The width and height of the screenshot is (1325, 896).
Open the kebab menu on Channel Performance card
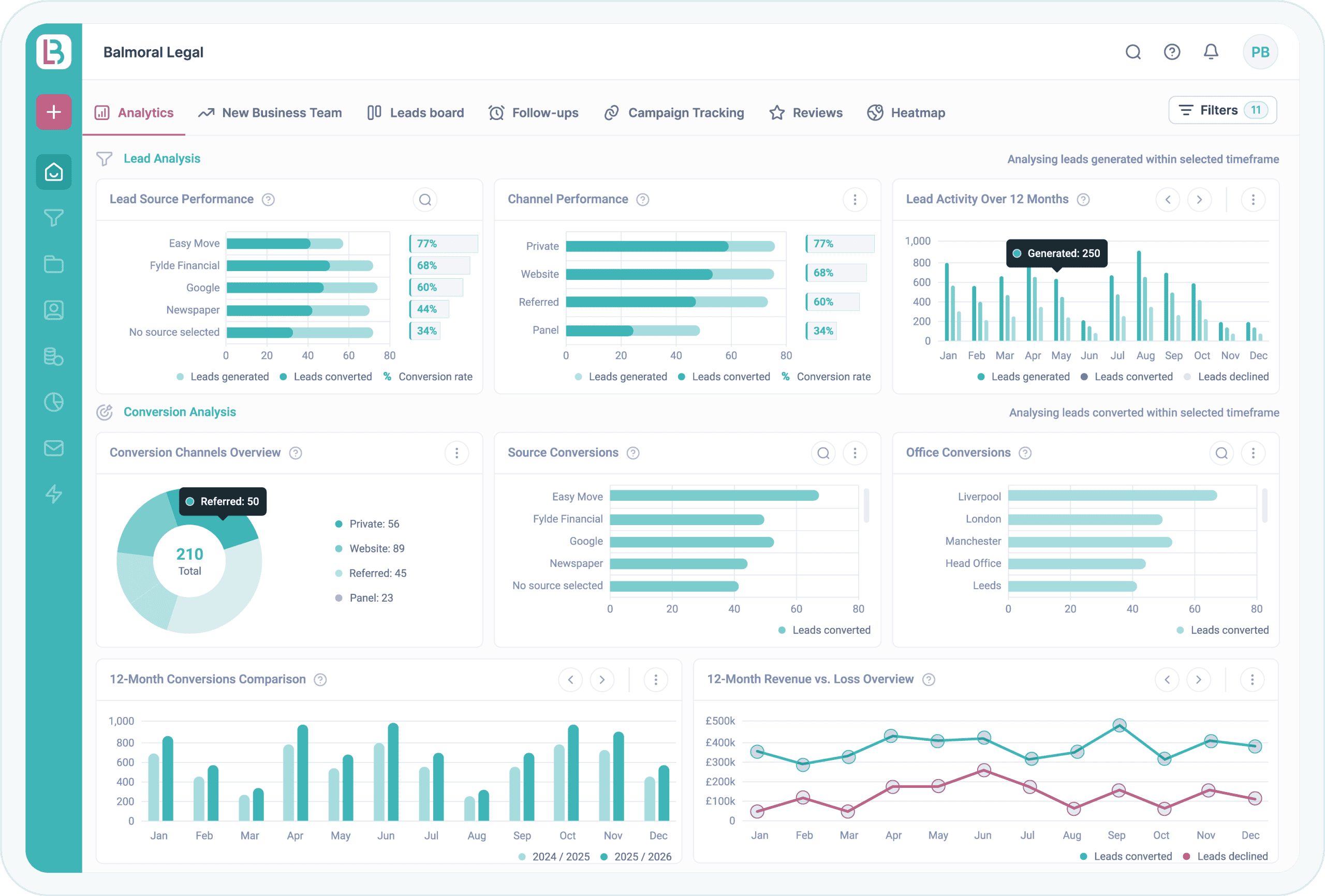(855, 200)
